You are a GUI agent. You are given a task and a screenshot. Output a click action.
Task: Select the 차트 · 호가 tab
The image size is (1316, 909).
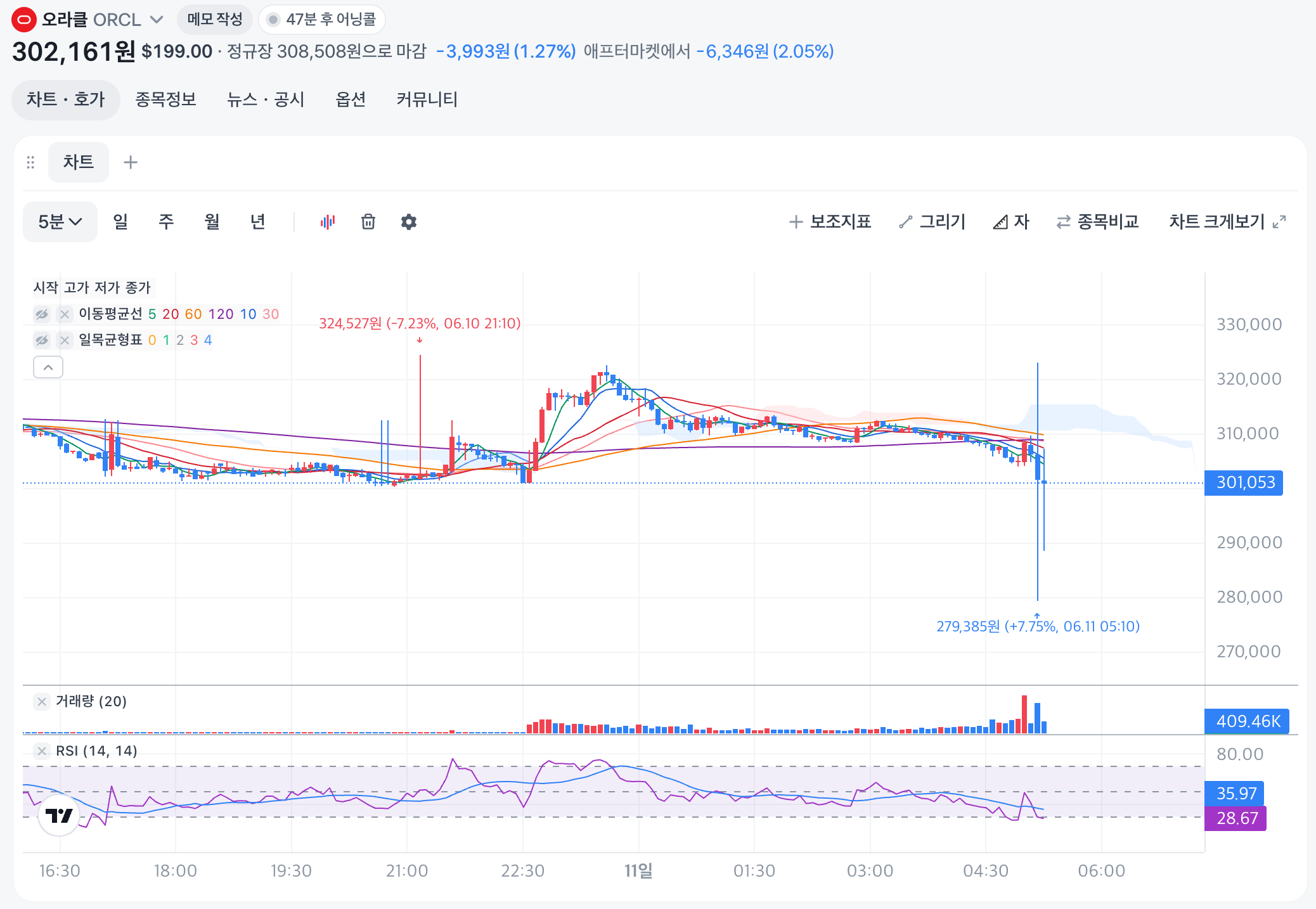click(x=65, y=100)
